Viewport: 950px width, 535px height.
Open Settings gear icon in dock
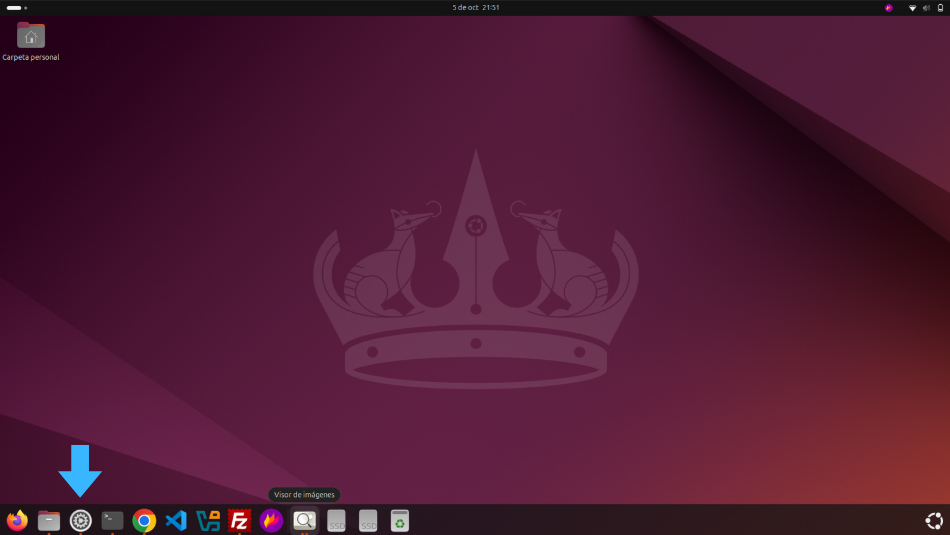click(x=81, y=520)
